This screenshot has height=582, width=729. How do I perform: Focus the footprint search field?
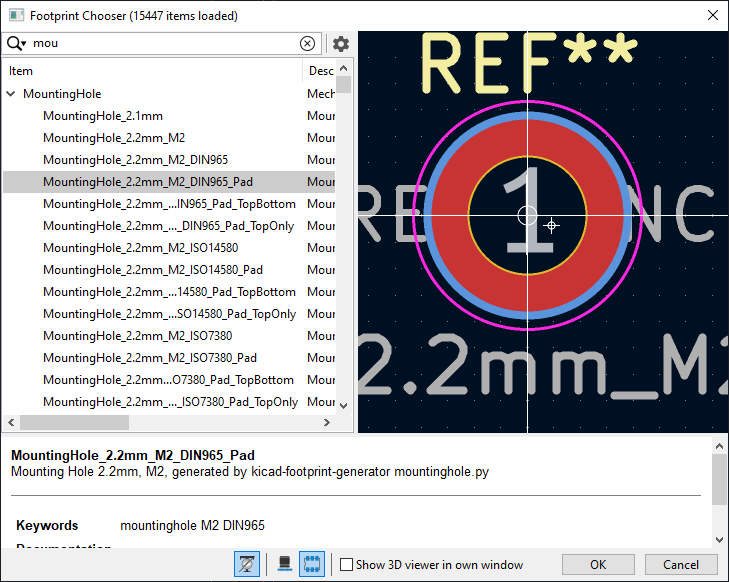coord(163,43)
